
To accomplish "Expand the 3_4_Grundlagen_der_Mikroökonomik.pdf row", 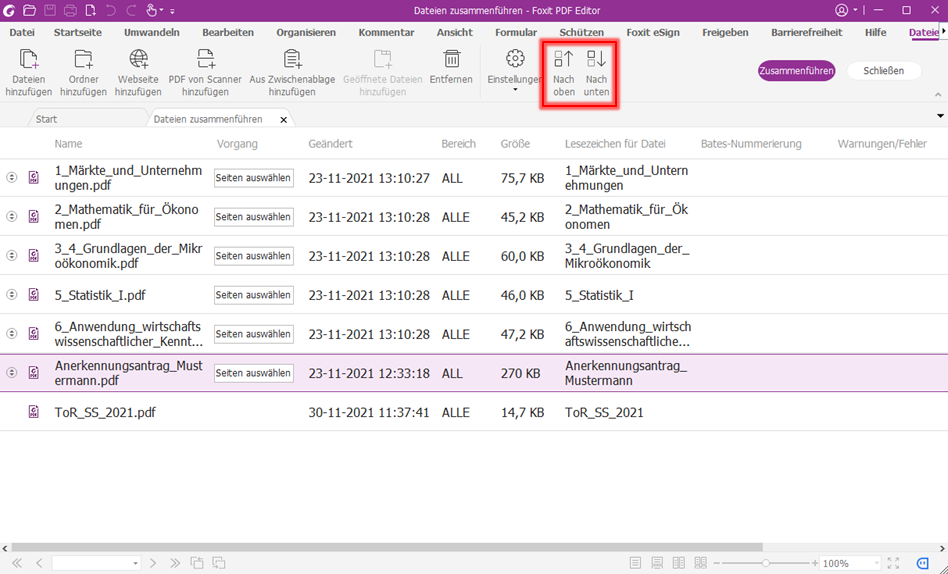I will (x=11, y=255).
